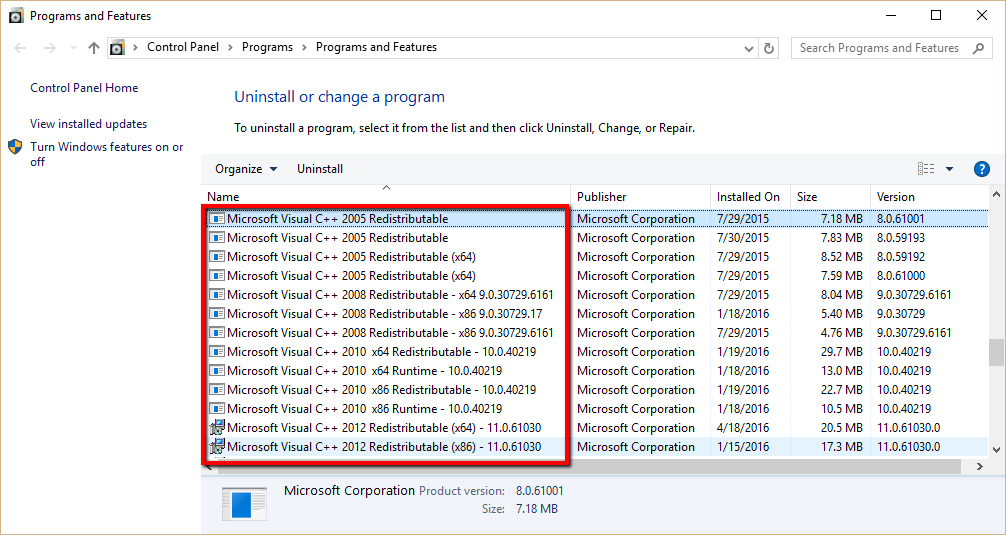Click the Control Panel icon in address bar
This screenshot has height=535, width=1006.
pos(117,47)
